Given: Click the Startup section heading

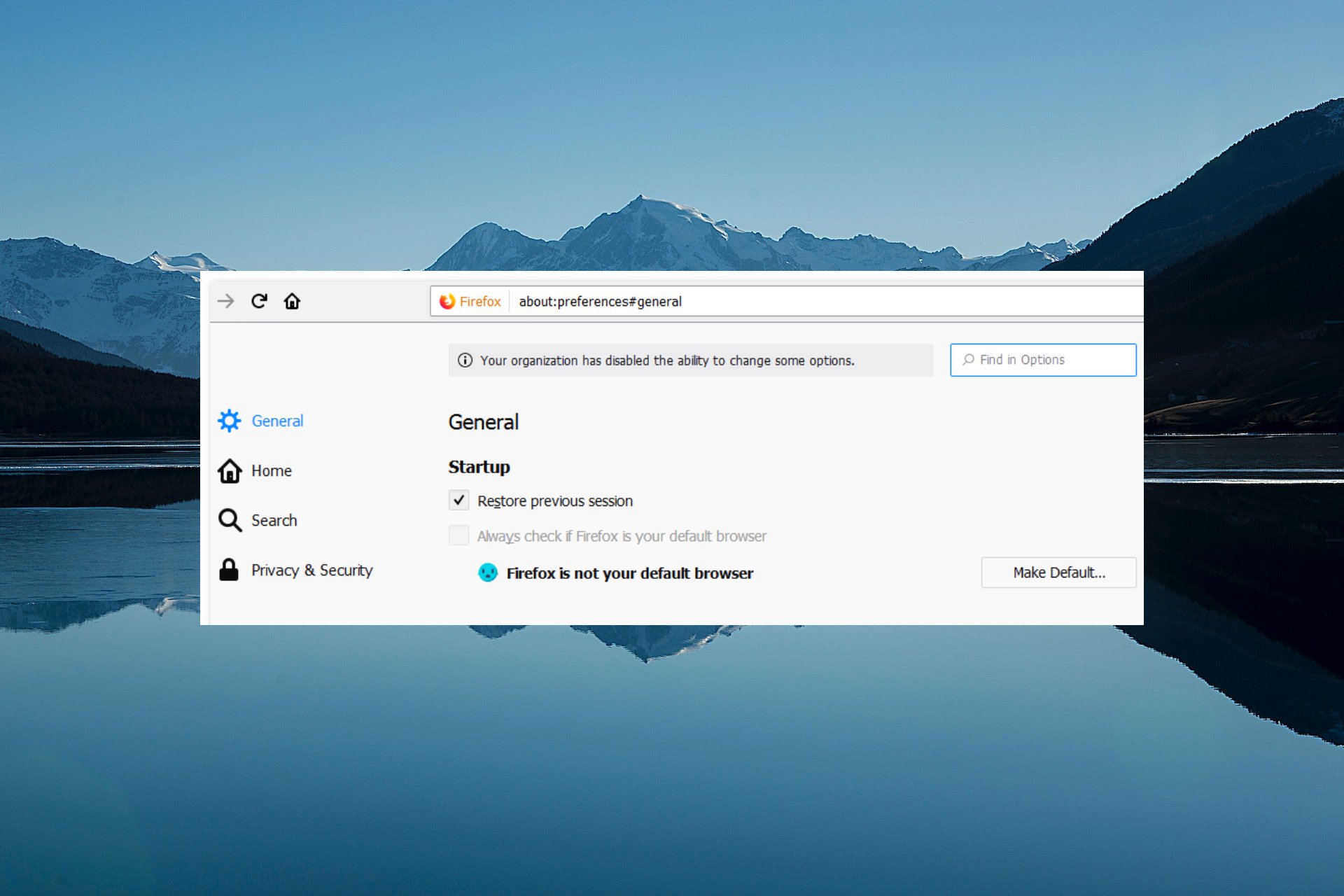Looking at the screenshot, I should coord(479,467).
